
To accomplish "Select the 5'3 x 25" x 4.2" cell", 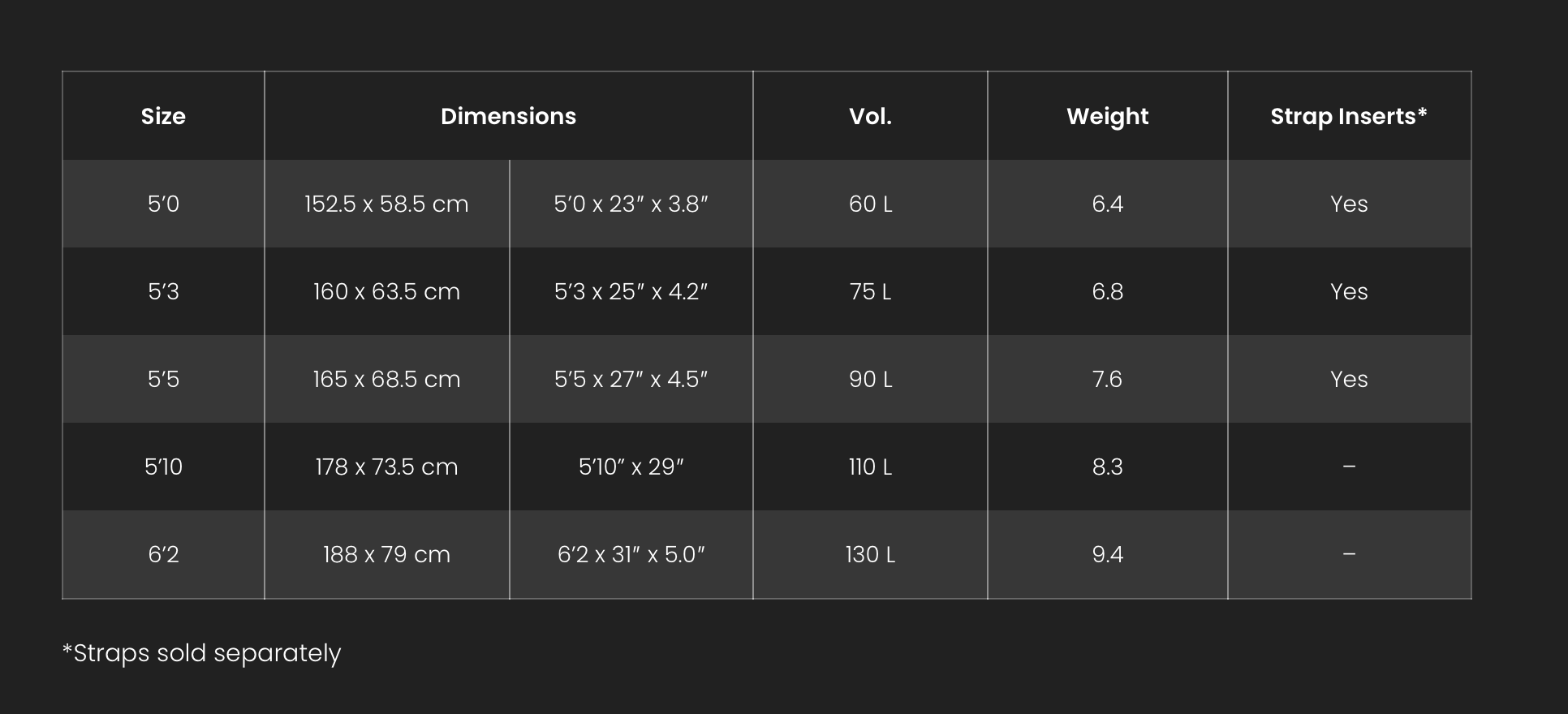I will [x=631, y=291].
